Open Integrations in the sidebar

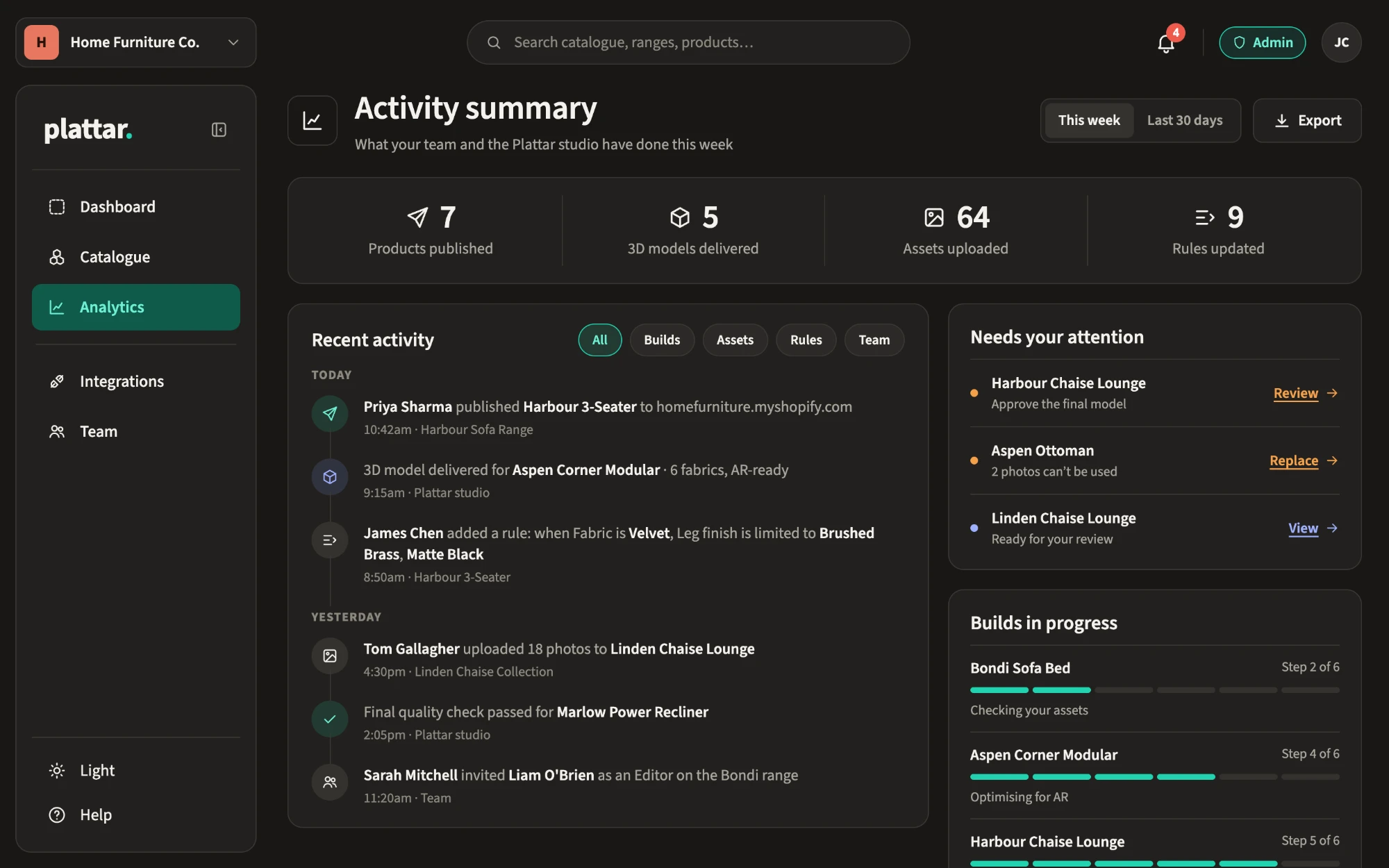click(136, 381)
